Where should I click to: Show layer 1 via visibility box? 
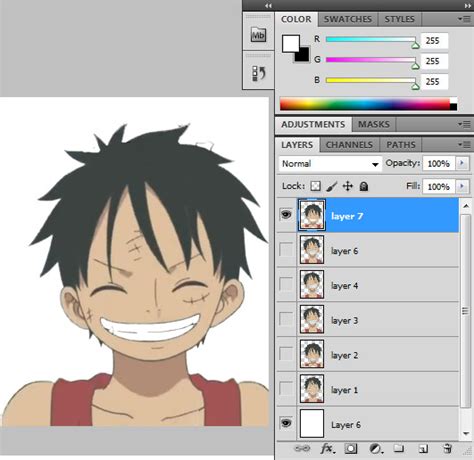(x=286, y=388)
